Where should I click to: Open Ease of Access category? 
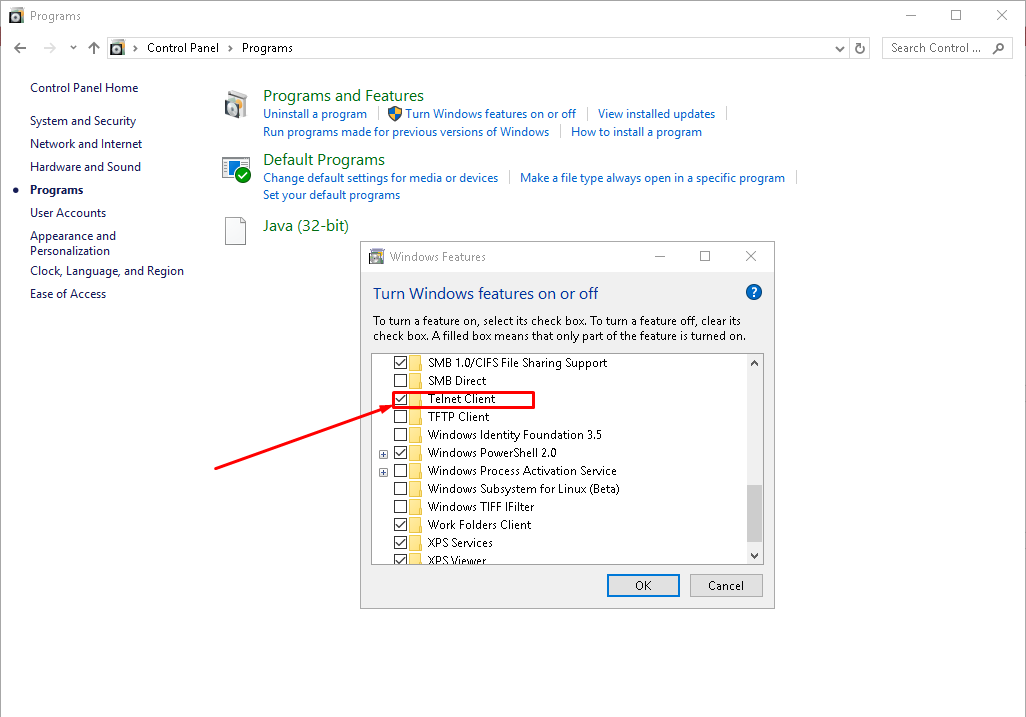pos(68,294)
